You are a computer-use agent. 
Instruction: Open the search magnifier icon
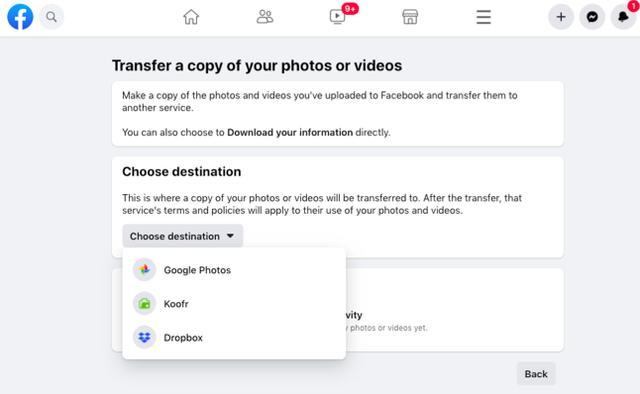pos(51,17)
